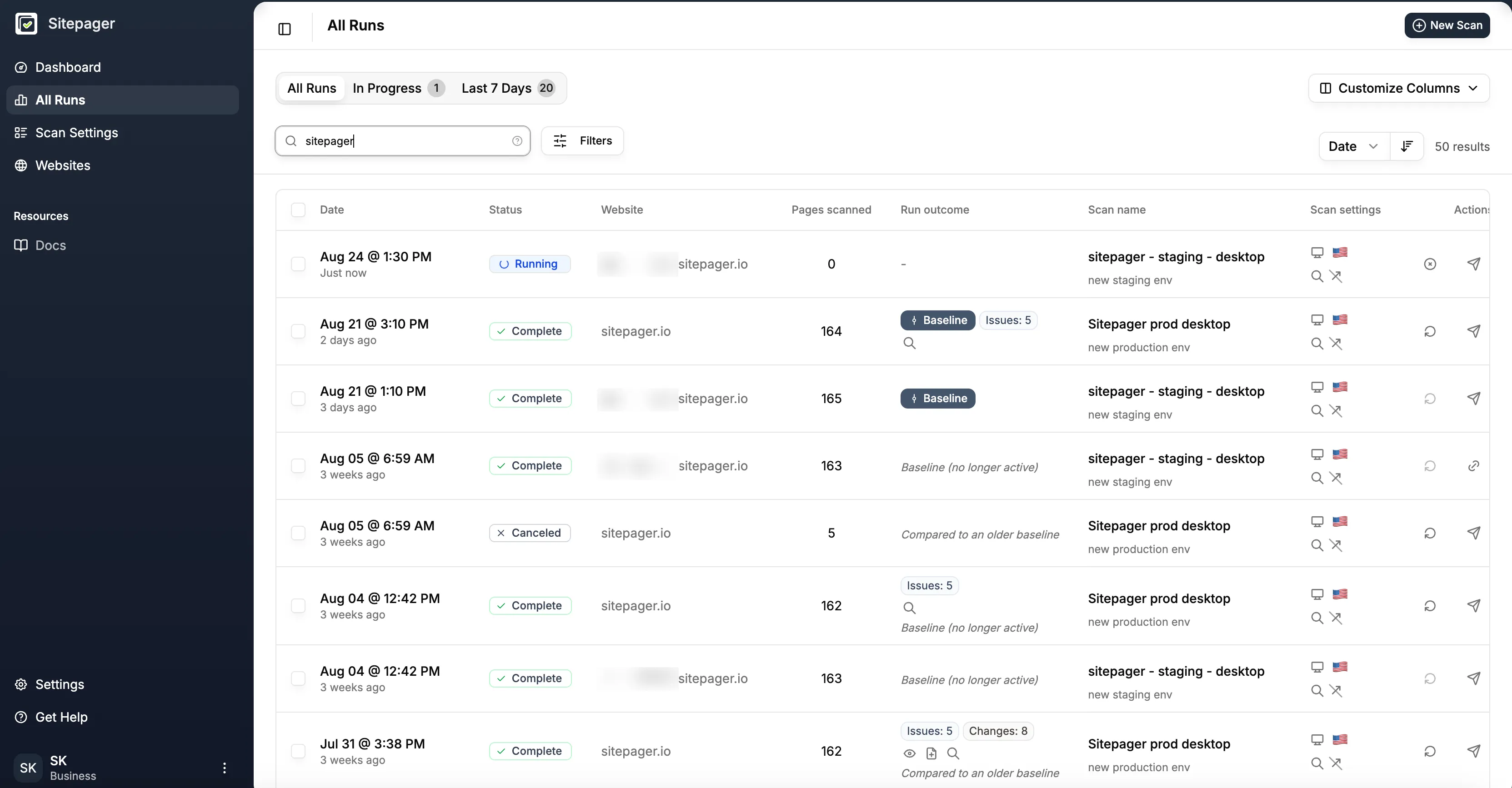This screenshot has height=788, width=1512.
Task: Share the Aug 04 staging desktop run
Action: click(1473, 678)
